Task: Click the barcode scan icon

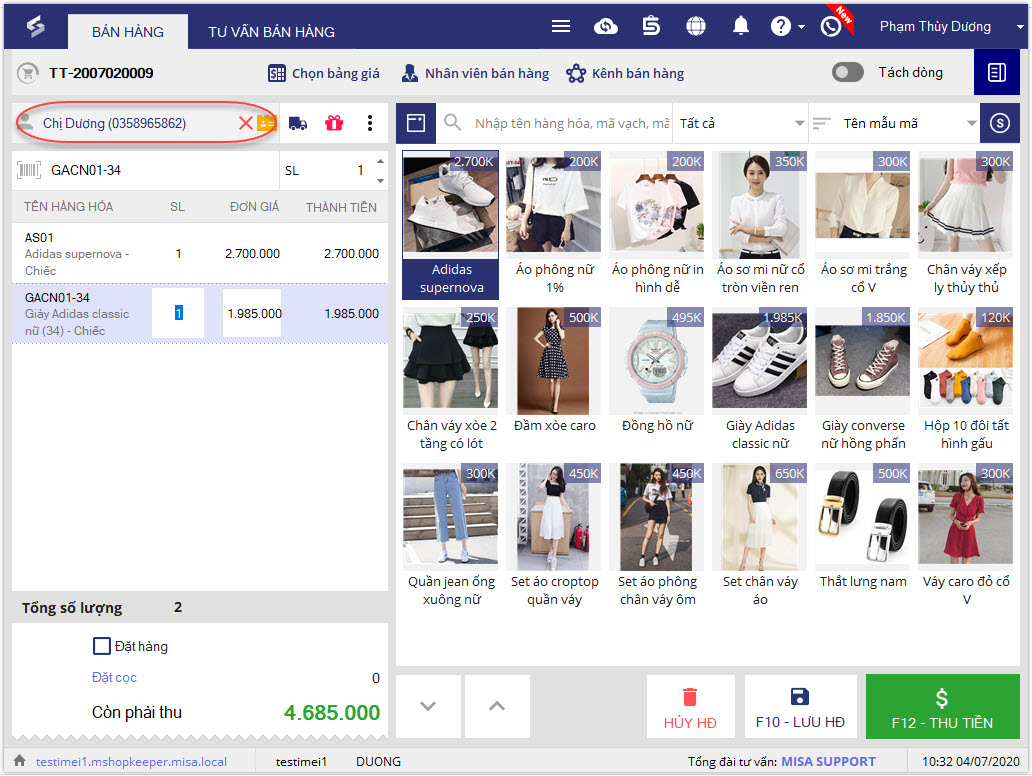Action: coord(29,170)
